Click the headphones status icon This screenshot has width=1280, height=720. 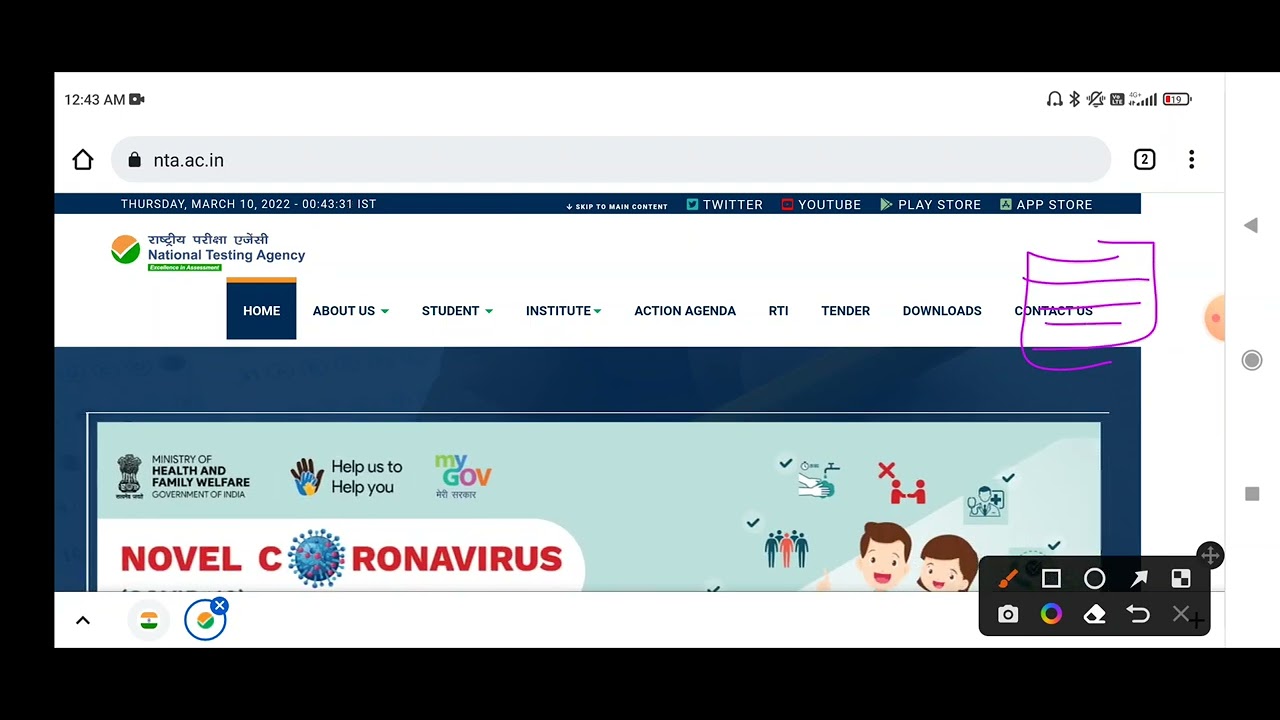pos(1054,100)
